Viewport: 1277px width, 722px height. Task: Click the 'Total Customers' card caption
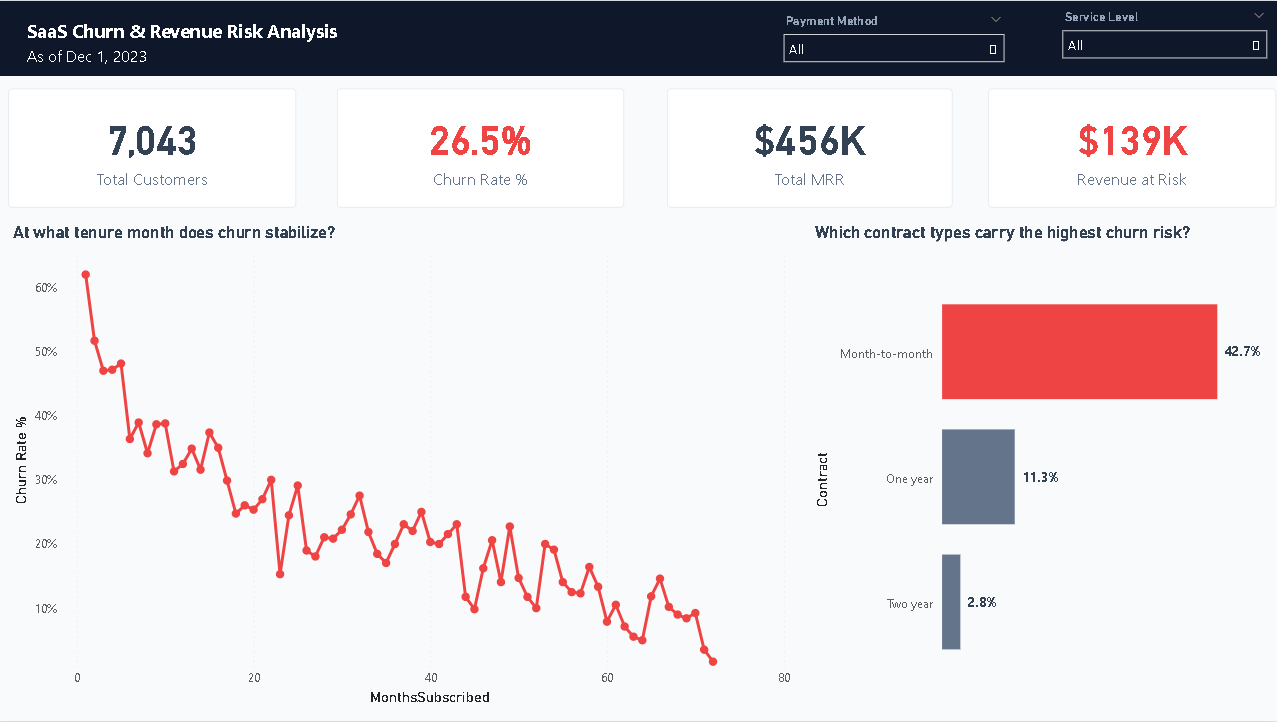[152, 180]
